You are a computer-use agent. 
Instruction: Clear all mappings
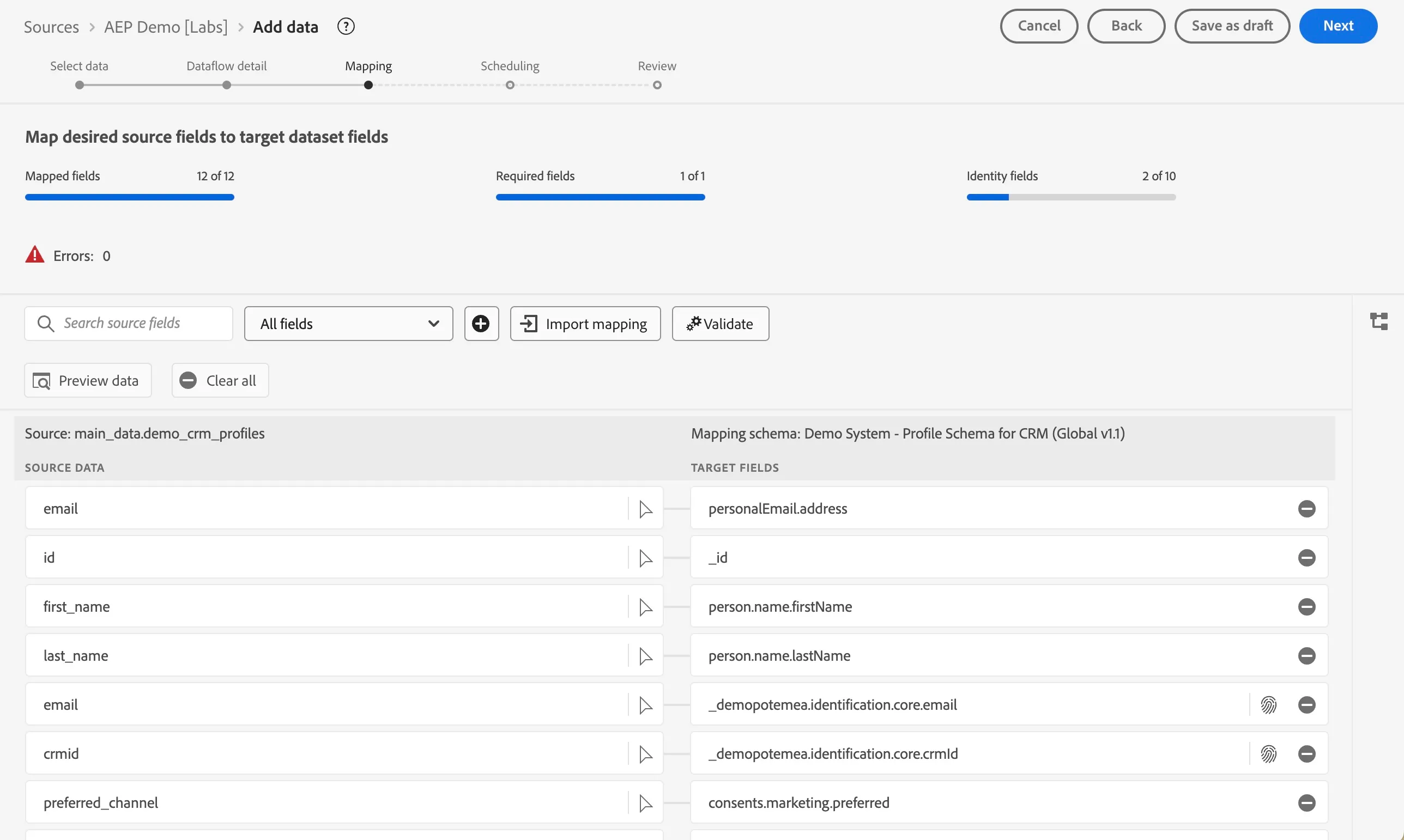click(220, 380)
